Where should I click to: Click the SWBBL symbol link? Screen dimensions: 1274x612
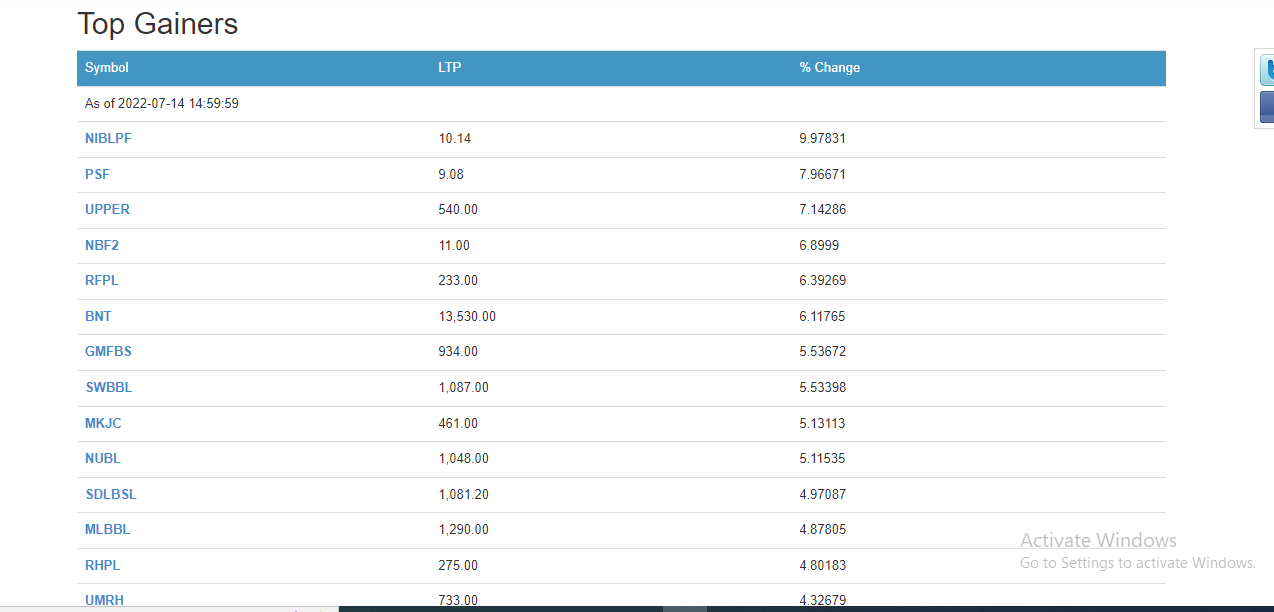108,387
